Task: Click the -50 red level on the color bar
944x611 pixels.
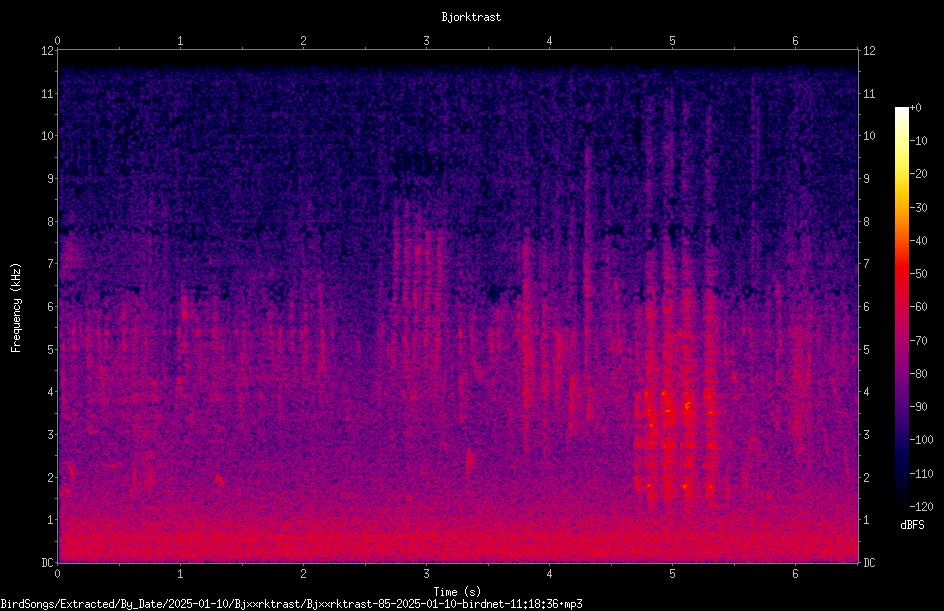Action: (901, 274)
